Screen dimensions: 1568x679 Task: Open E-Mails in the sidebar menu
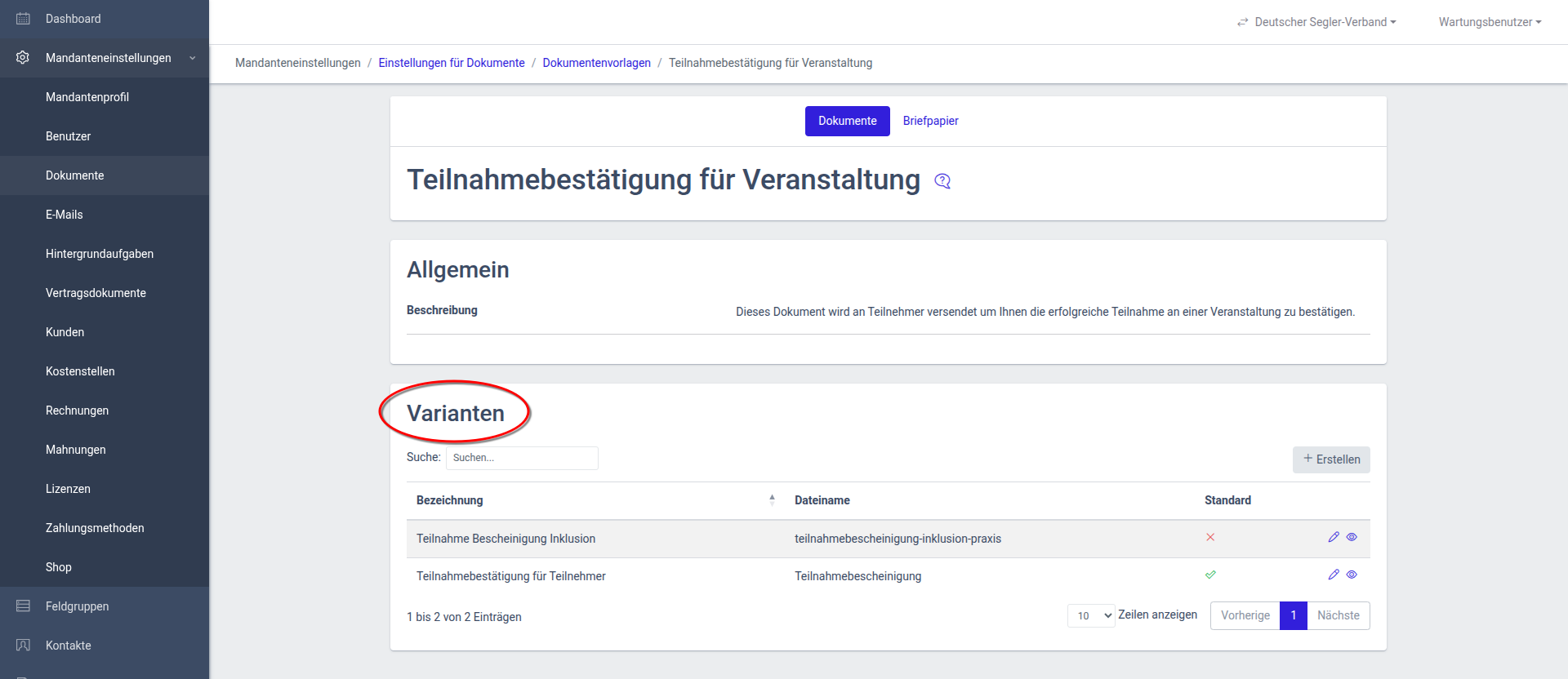point(65,215)
